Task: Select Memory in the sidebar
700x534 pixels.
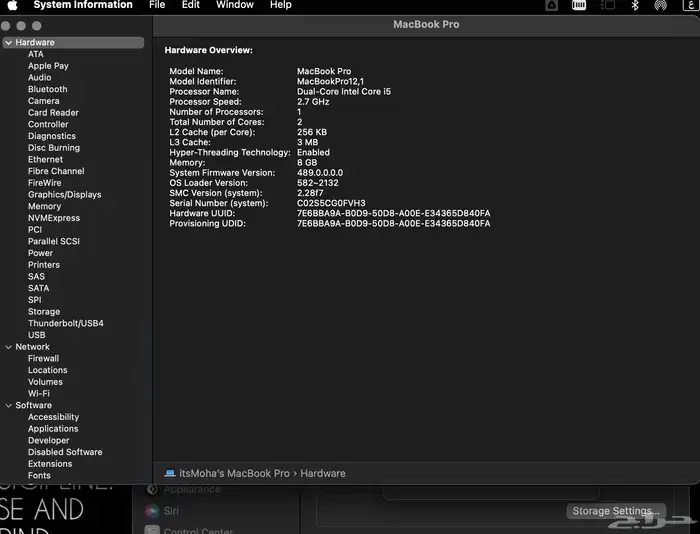Action: [44, 206]
